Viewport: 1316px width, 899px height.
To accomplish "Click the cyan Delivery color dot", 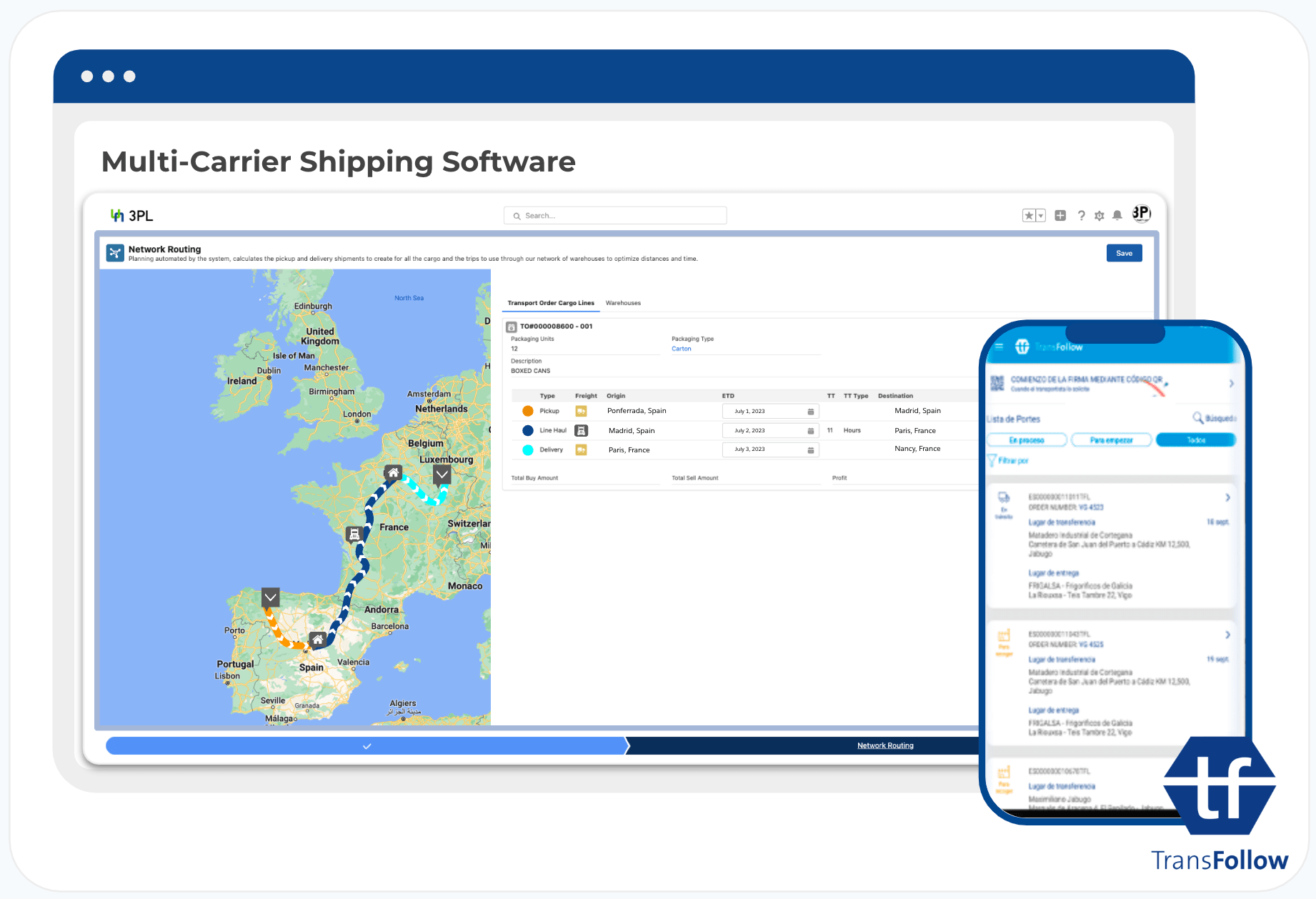I will 528,449.
